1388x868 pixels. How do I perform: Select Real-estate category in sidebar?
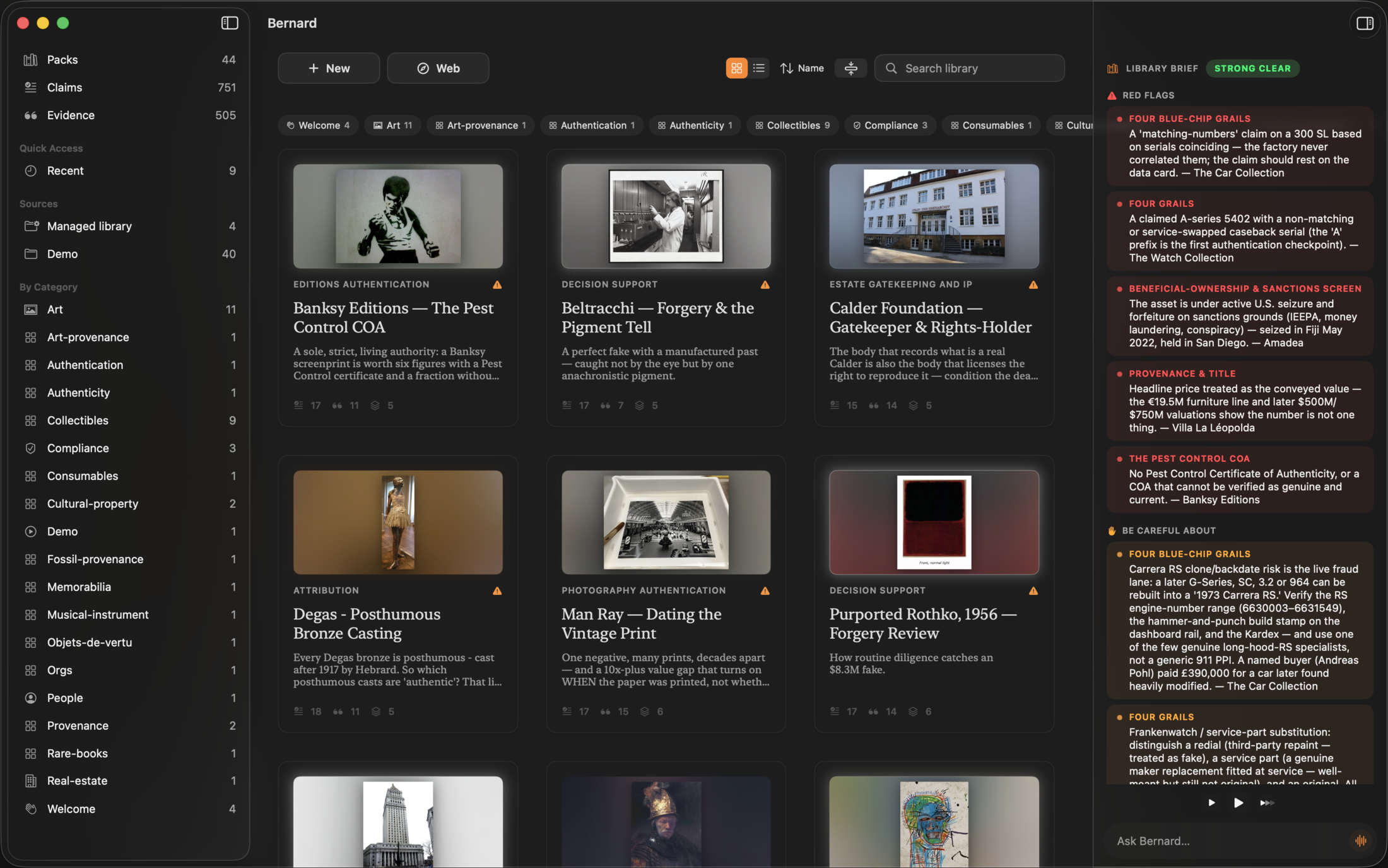129,781
